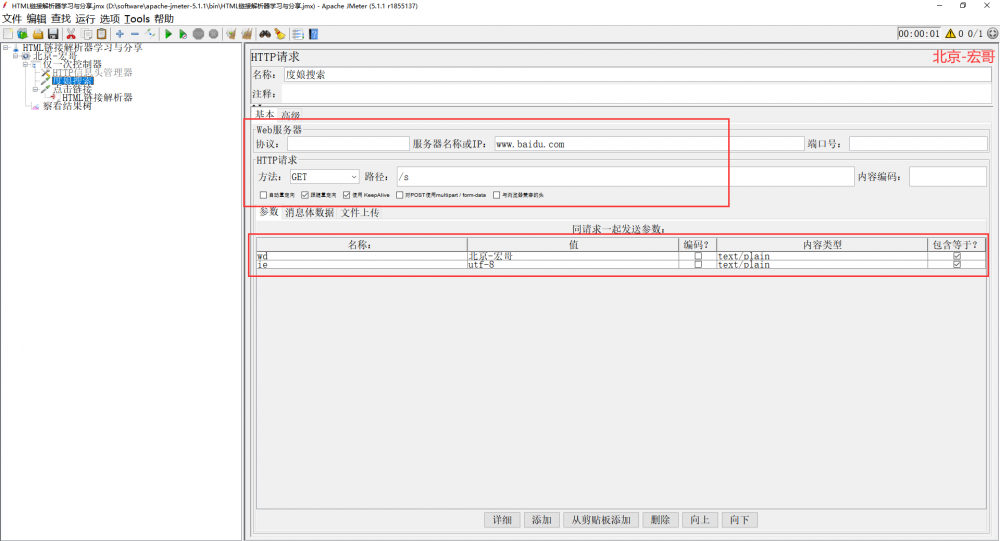Toggle include-equals checkbox in ie row
The width and height of the screenshot is (1000, 541).
[x=957, y=265]
